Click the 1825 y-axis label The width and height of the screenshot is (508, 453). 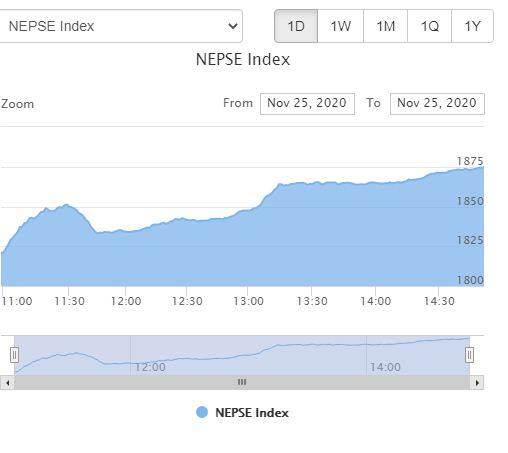(x=470, y=240)
